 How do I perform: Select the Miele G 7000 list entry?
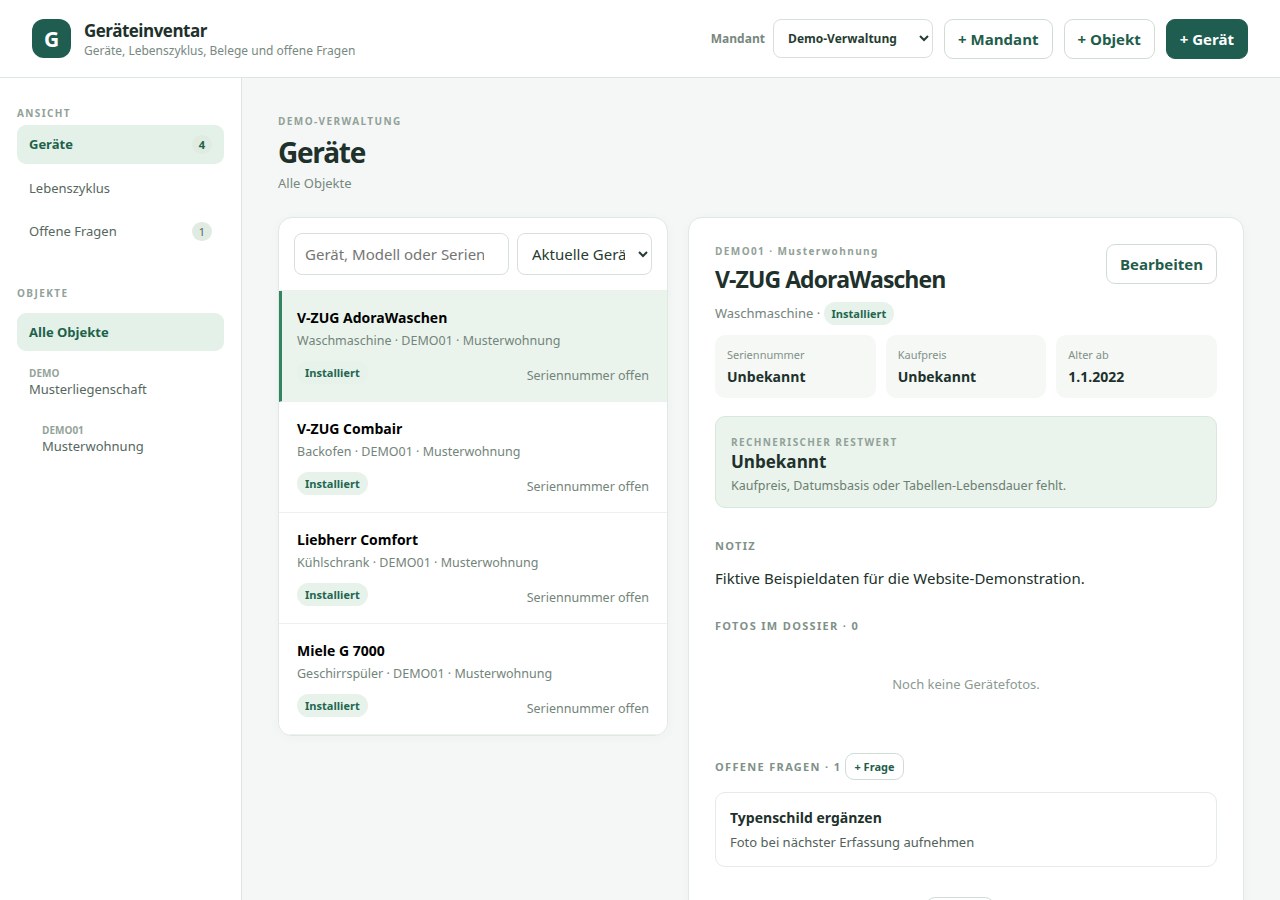(473, 679)
